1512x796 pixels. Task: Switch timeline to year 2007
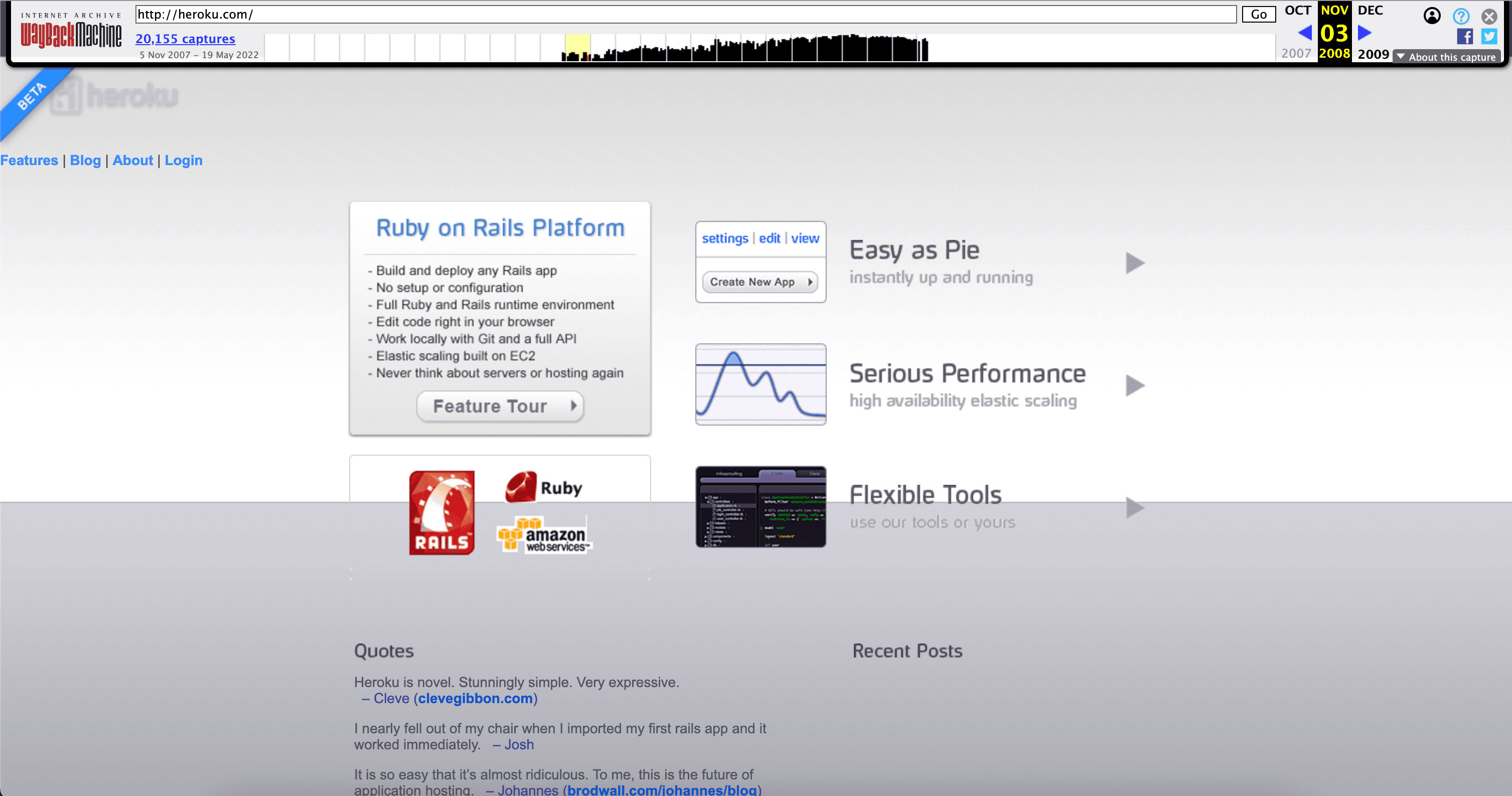coord(1297,53)
